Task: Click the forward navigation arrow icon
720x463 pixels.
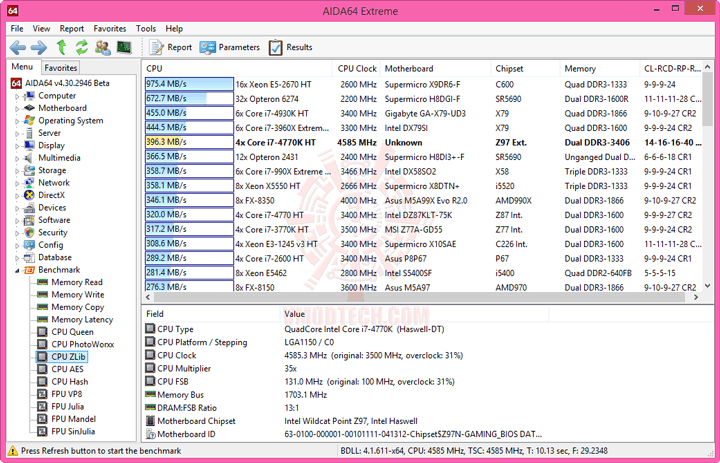Action: click(39, 47)
